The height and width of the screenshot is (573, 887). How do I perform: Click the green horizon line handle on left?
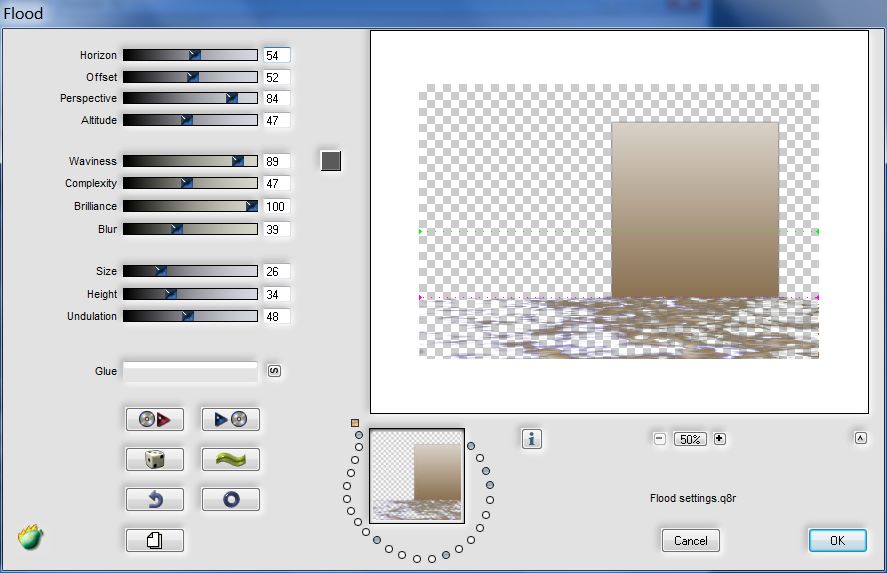(x=421, y=231)
